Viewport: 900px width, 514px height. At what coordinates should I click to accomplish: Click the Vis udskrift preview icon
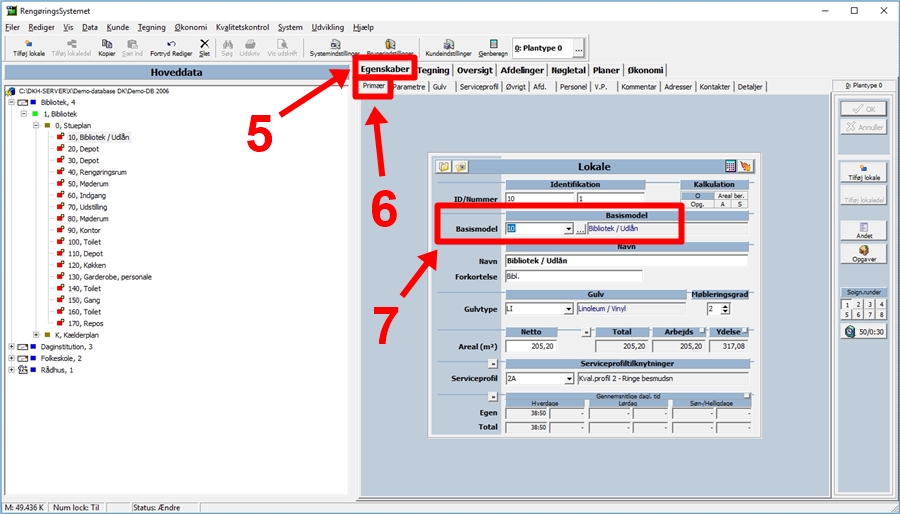coord(282,48)
